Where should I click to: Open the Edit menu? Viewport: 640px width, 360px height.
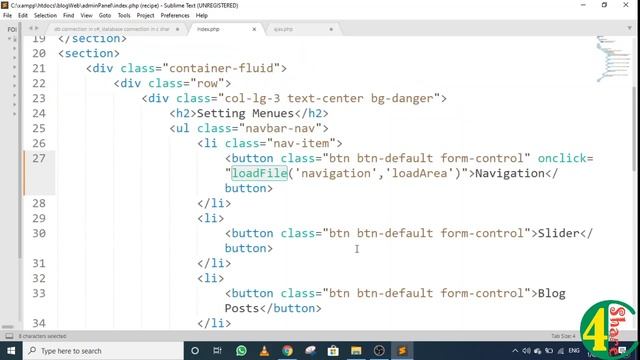tap(23, 16)
